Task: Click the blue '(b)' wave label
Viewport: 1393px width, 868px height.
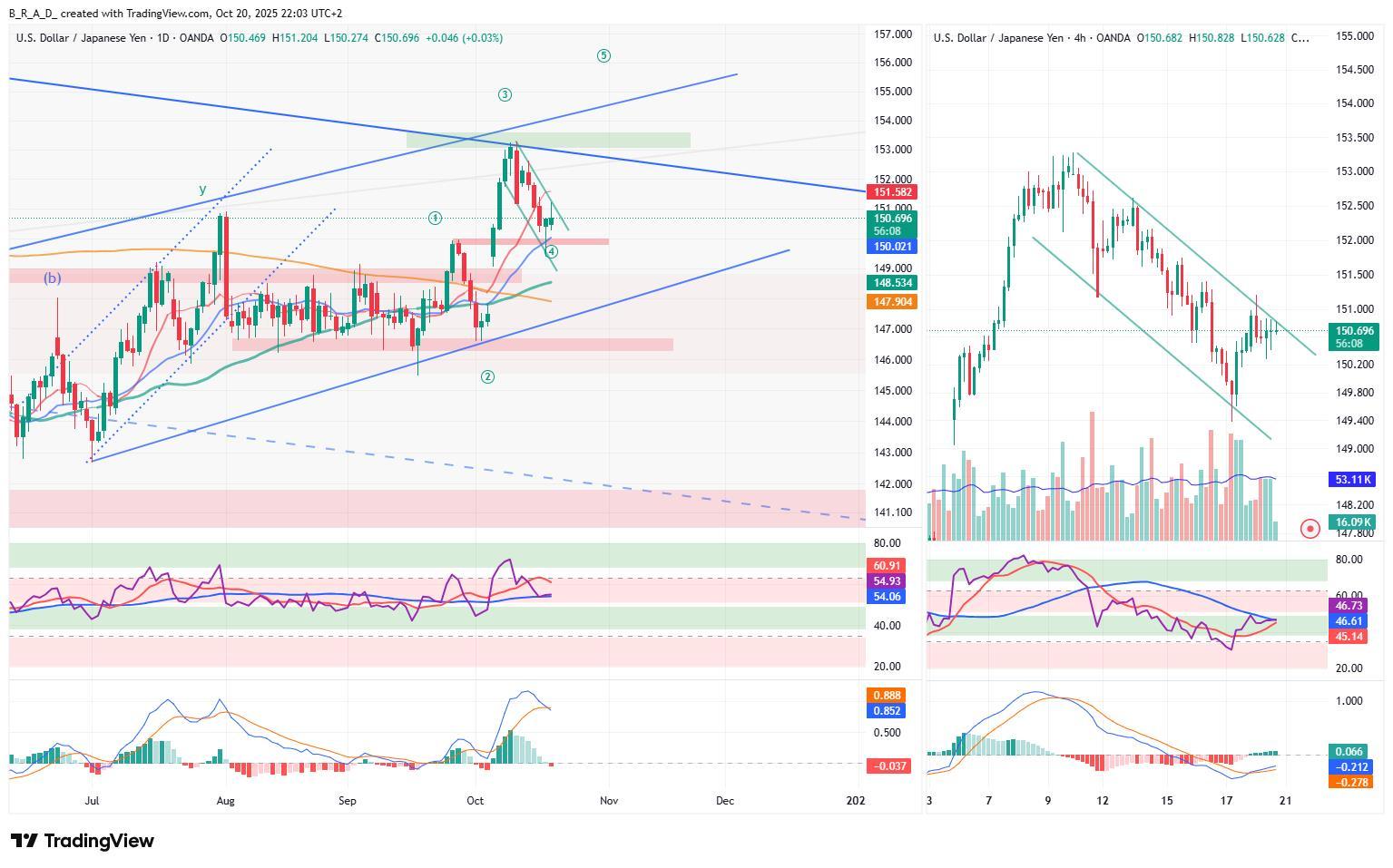Action: pos(53,278)
